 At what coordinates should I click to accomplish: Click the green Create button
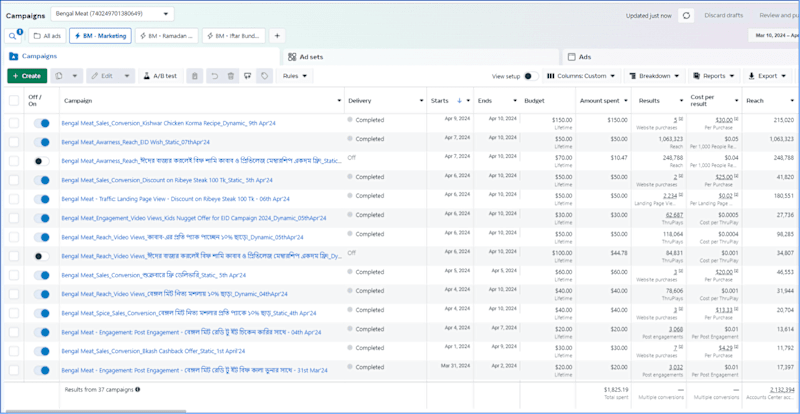27,76
